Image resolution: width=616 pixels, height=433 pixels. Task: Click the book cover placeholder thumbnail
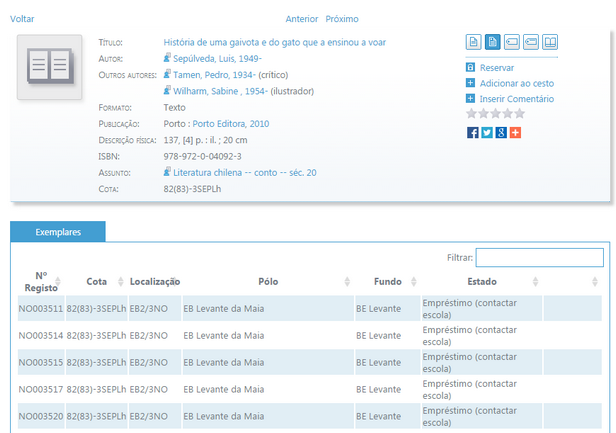point(49,67)
